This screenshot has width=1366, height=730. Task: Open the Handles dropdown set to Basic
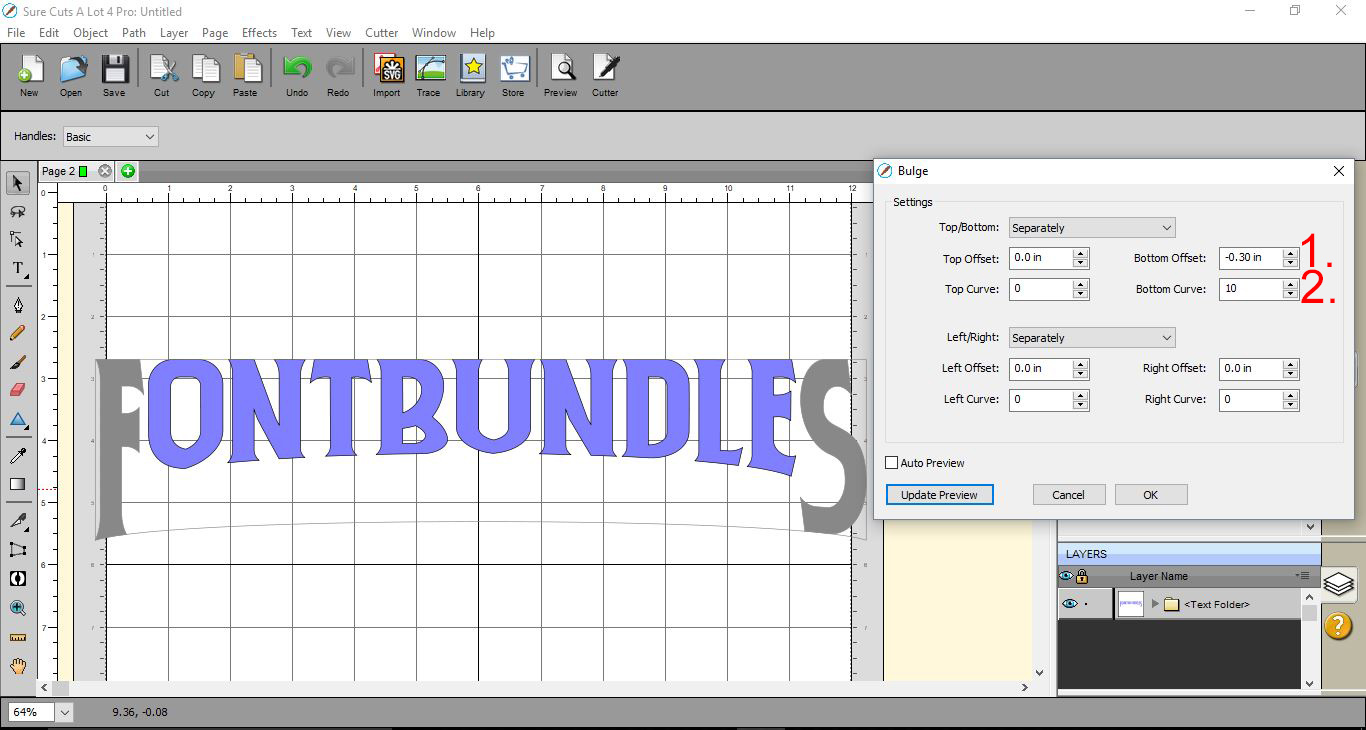(x=110, y=136)
